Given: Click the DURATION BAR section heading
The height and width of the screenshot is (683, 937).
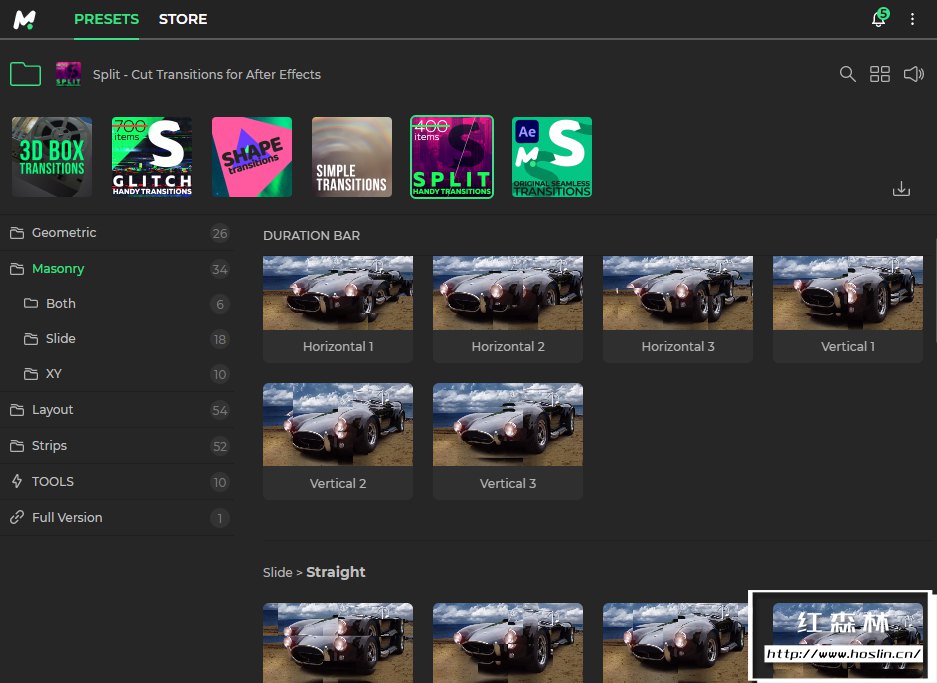Looking at the screenshot, I should pos(311,235).
